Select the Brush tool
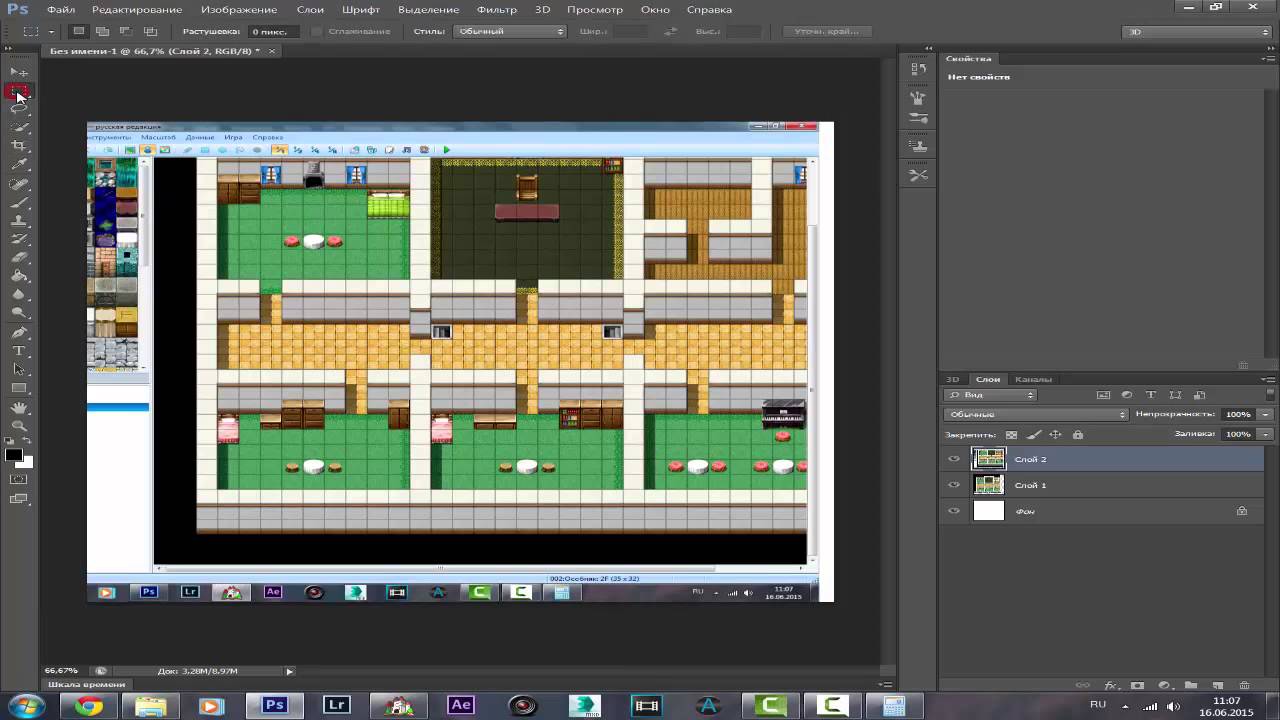 click(x=19, y=202)
